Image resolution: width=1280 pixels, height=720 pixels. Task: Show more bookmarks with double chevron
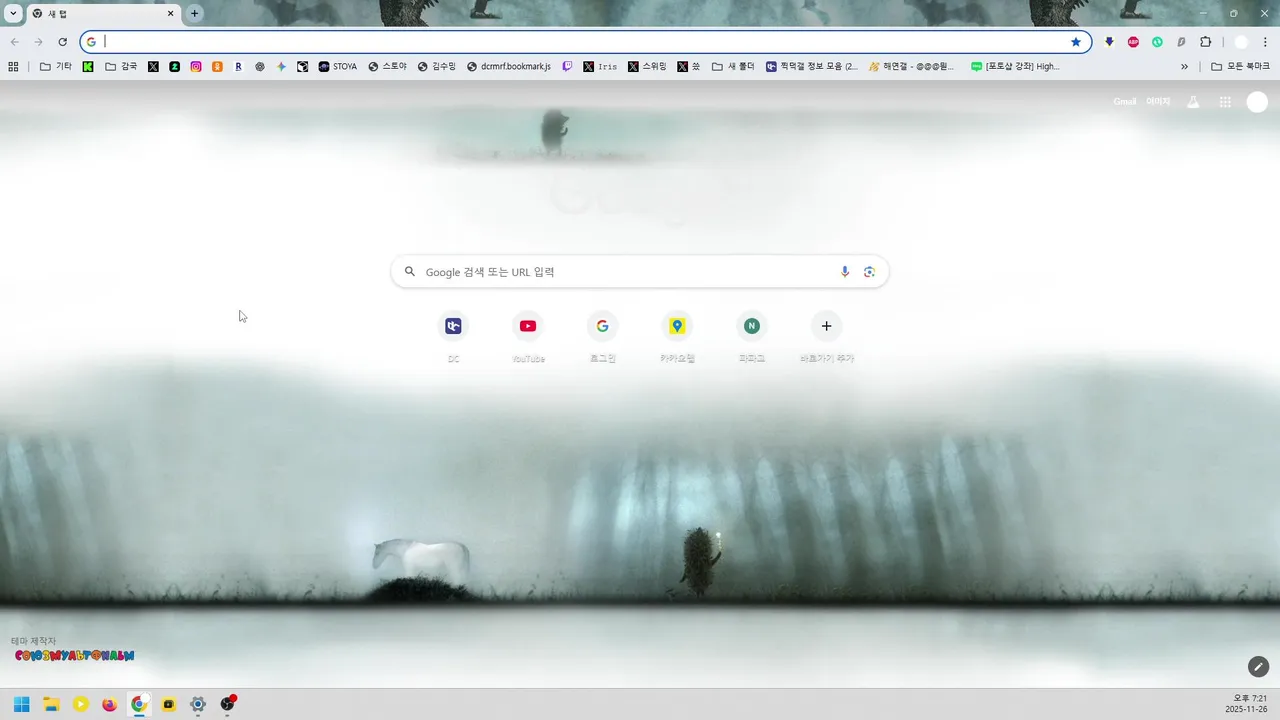[x=1185, y=67]
